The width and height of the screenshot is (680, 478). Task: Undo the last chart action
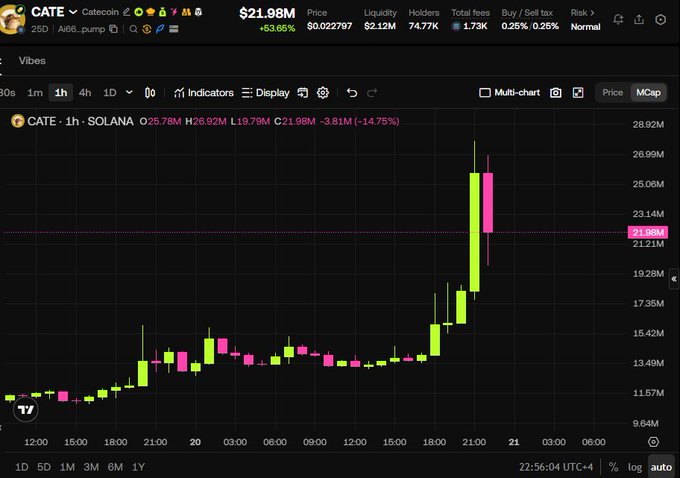[352, 92]
